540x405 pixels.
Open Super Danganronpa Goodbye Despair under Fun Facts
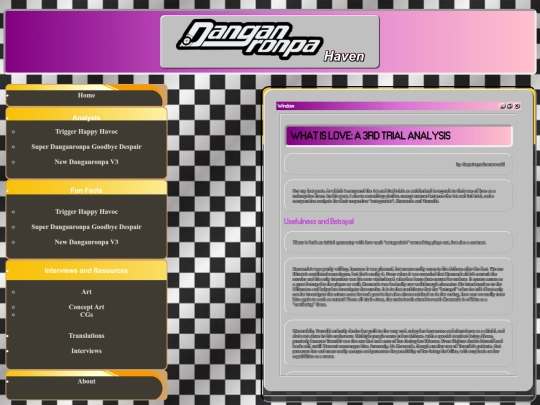point(86,227)
